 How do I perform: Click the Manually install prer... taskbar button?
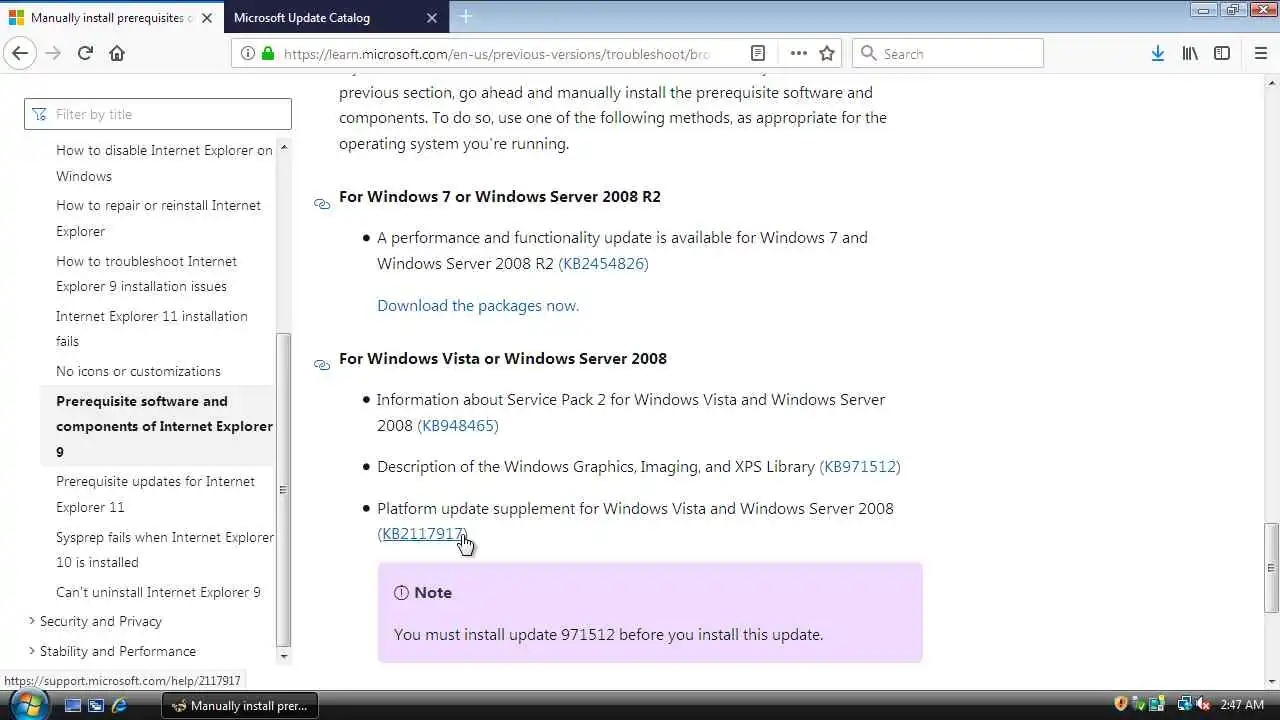pyautogui.click(x=240, y=705)
